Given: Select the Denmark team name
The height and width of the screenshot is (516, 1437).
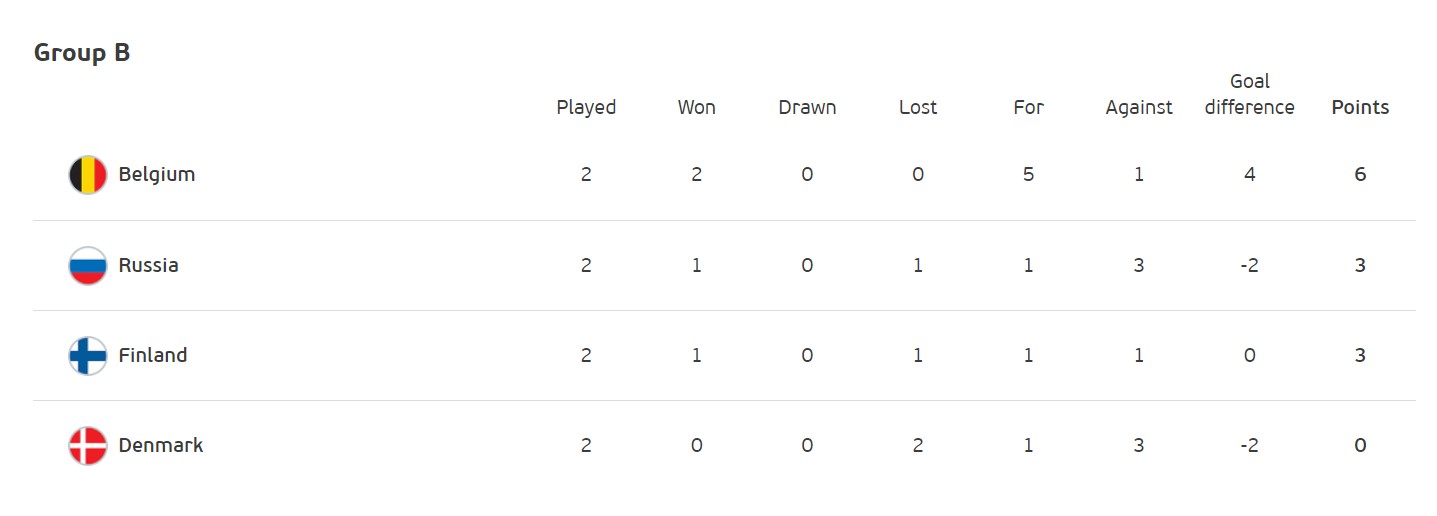Looking at the screenshot, I should click(161, 445).
